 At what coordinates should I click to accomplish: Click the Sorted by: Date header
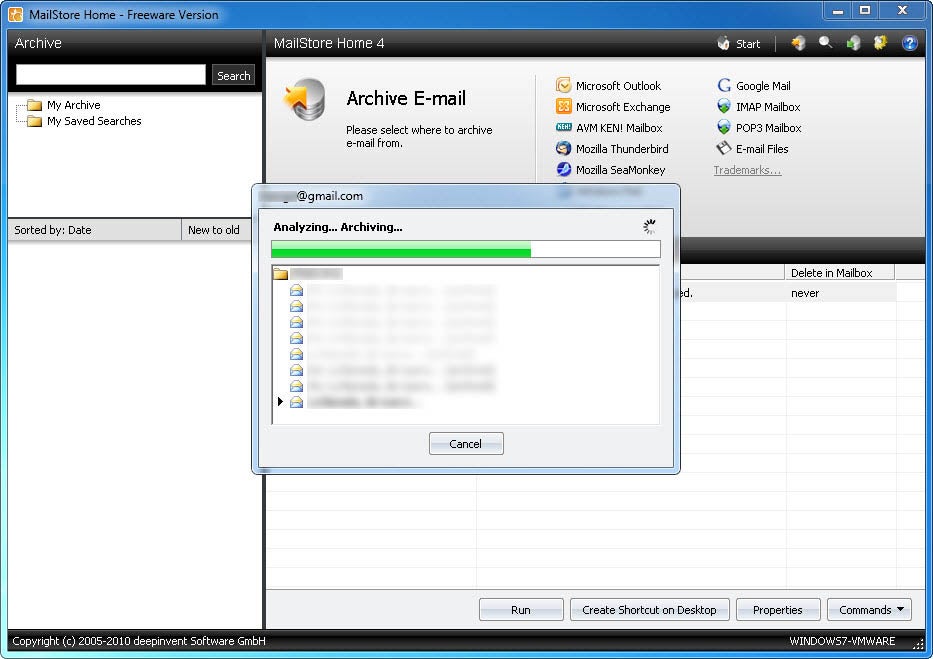point(94,230)
